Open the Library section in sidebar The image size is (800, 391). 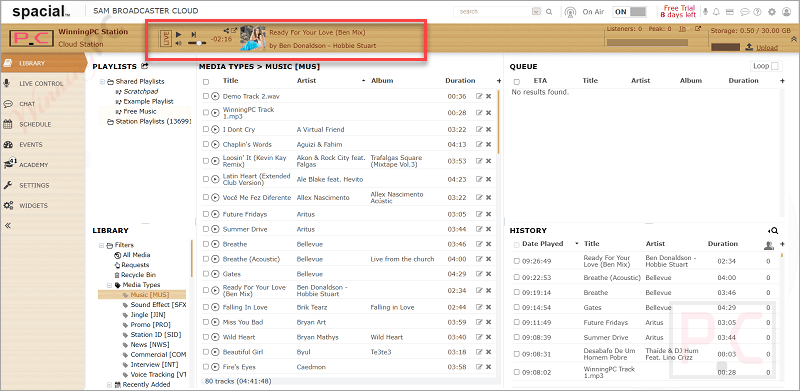(x=43, y=63)
